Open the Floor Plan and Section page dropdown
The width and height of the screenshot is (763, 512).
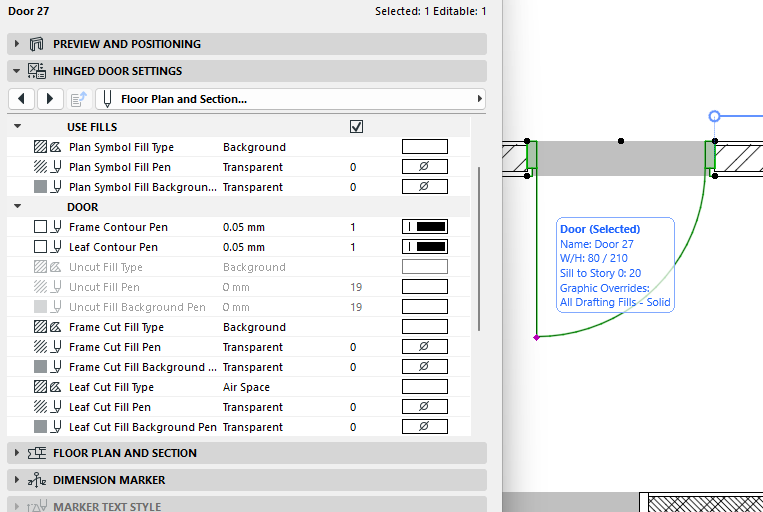point(291,99)
